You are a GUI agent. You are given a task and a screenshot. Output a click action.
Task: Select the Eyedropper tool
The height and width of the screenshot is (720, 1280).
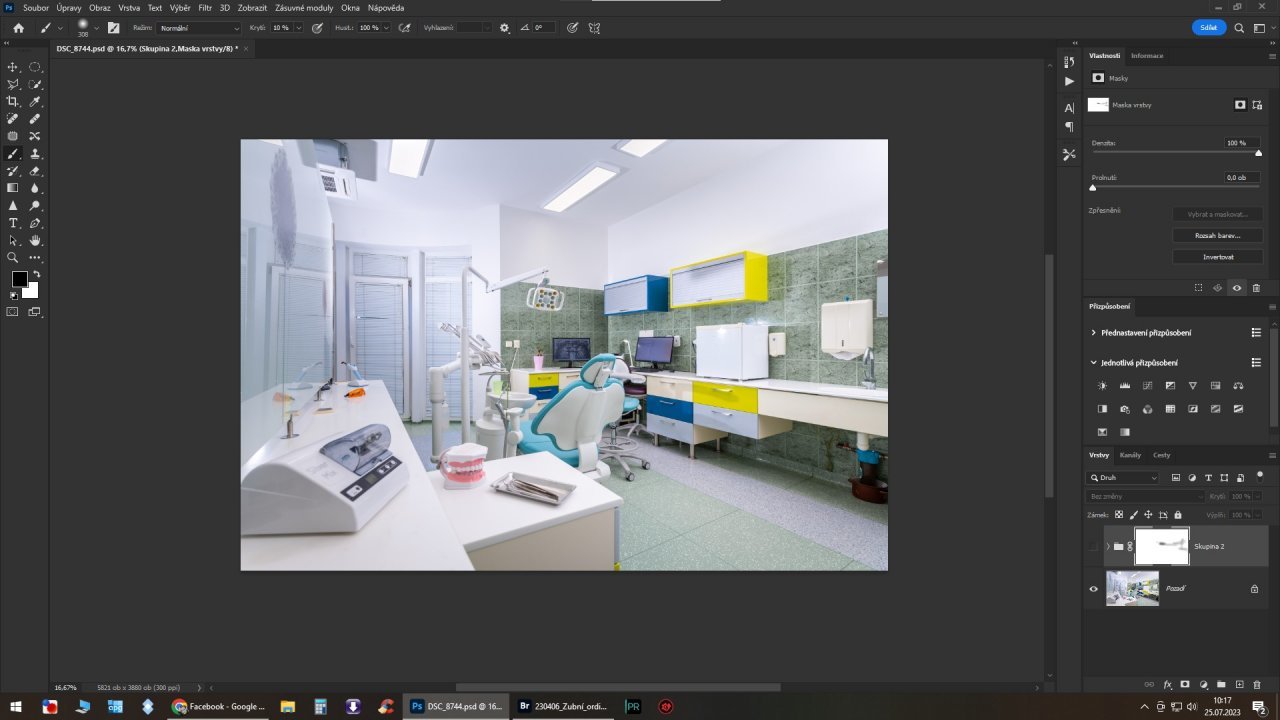pyautogui.click(x=35, y=101)
